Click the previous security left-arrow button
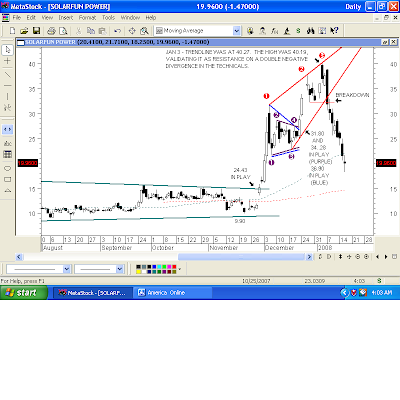 pos(377,256)
